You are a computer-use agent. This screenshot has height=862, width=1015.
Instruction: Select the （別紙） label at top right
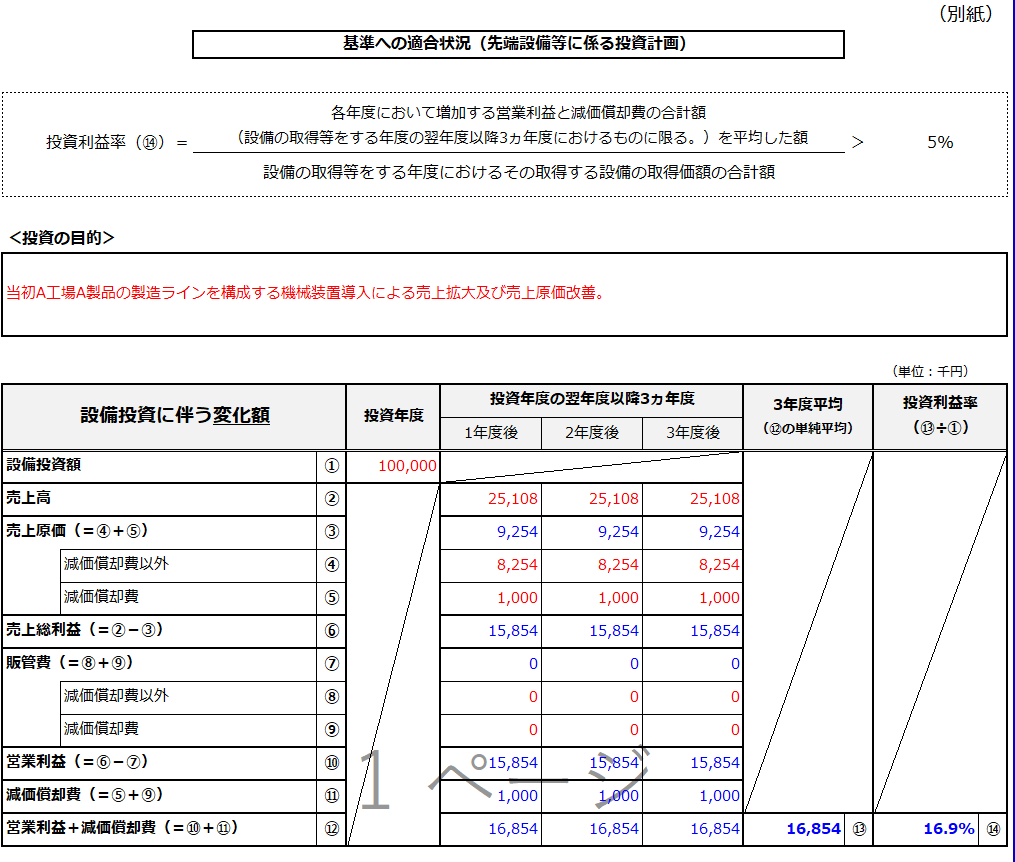point(966,14)
